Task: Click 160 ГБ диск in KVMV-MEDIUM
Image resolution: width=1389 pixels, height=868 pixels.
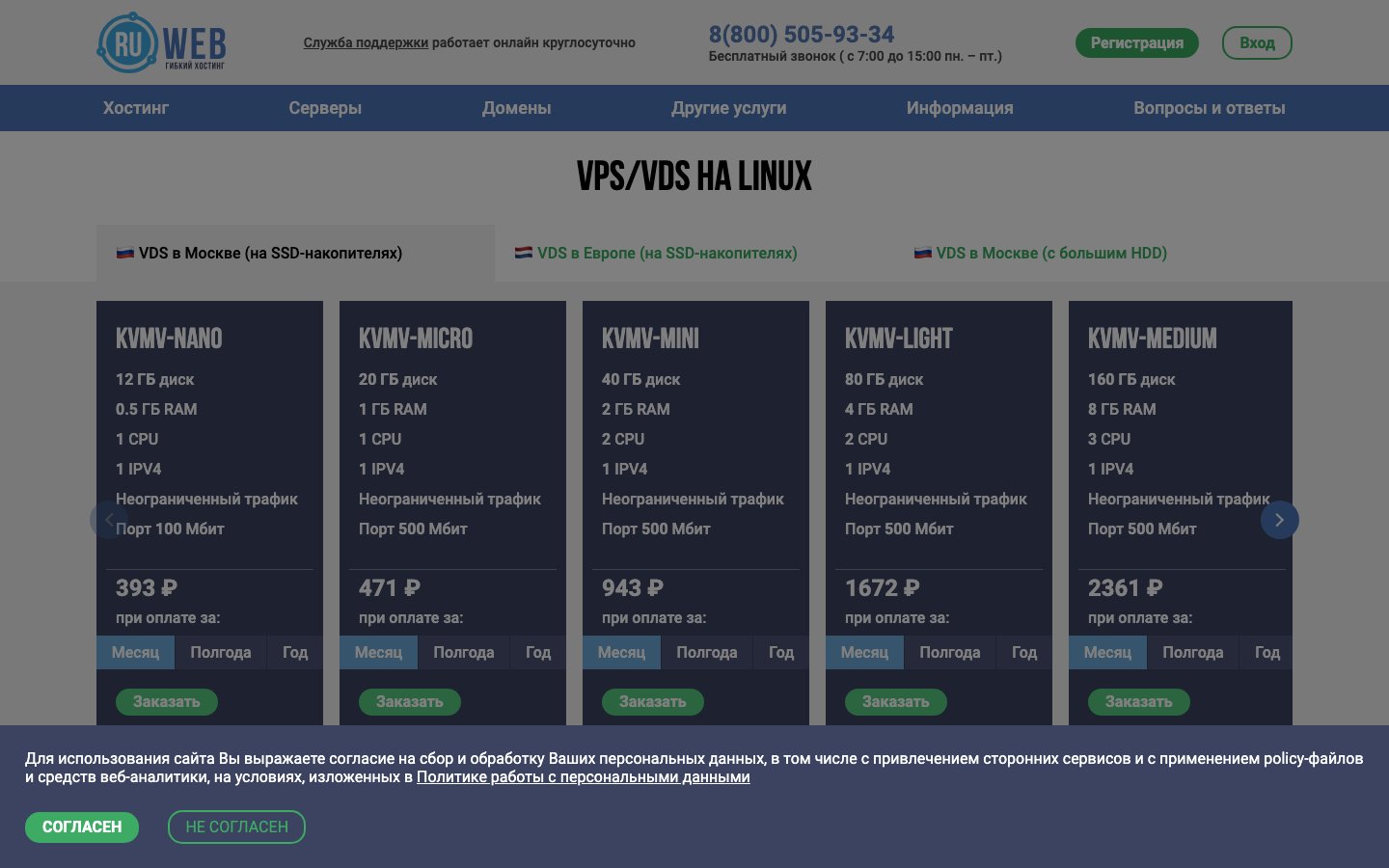Action: [x=1131, y=379]
